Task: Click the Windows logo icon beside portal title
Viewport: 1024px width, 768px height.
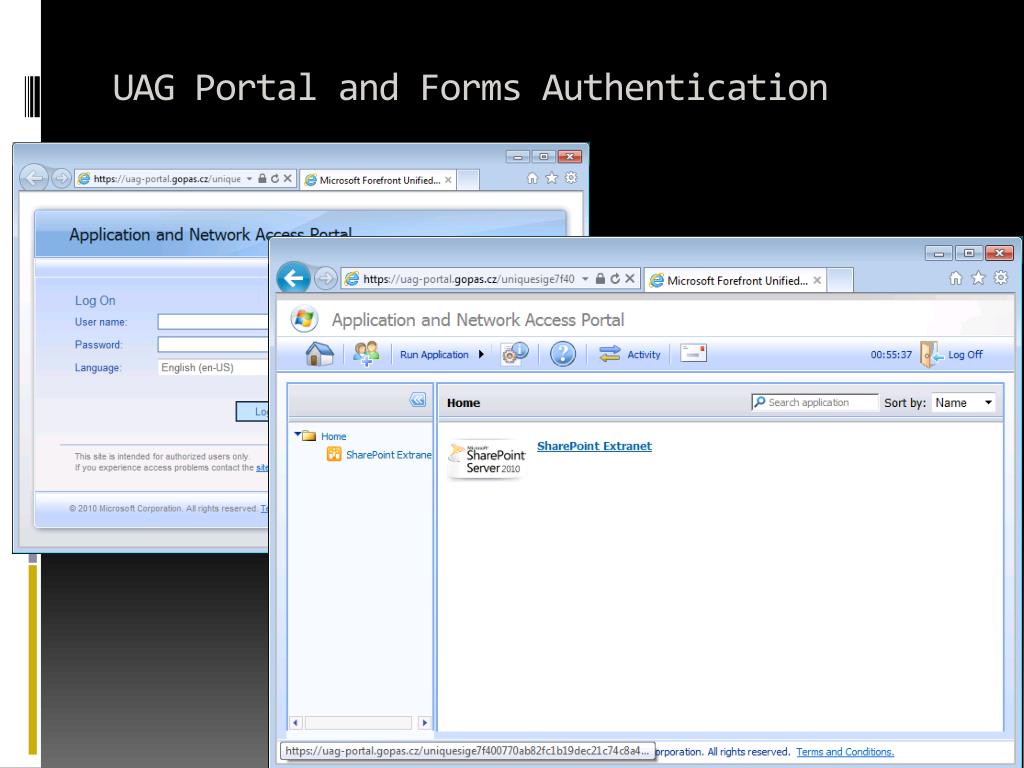Action: [x=304, y=319]
